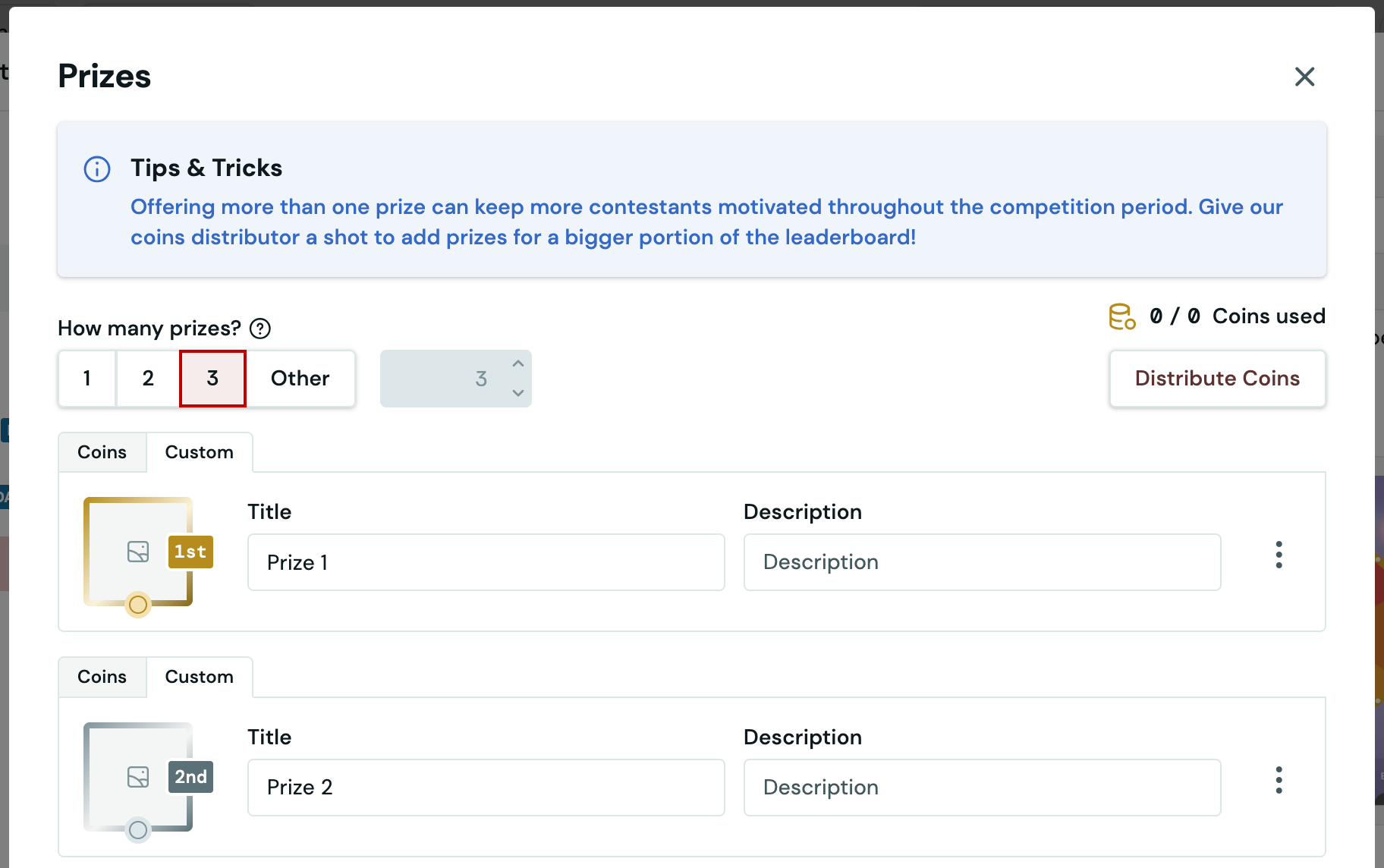The image size is (1384, 868).
Task: Close the Prizes dialog
Action: click(x=1304, y=77)
